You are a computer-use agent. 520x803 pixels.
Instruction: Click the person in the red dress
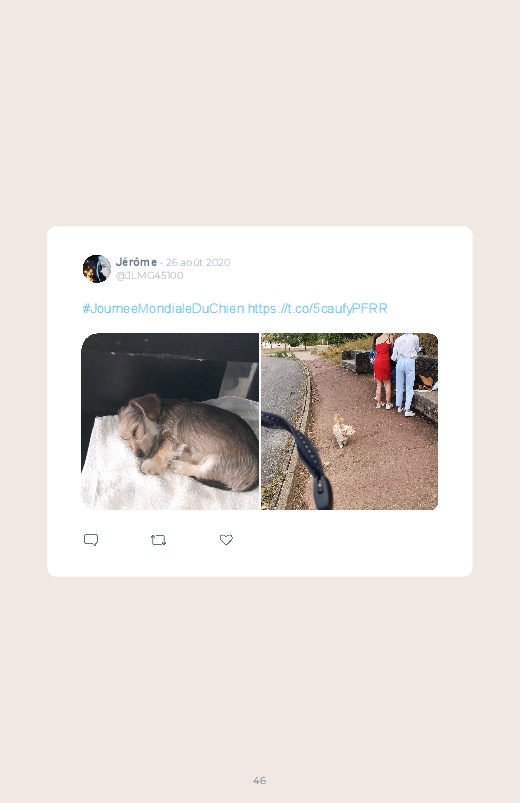coord(382,370)
